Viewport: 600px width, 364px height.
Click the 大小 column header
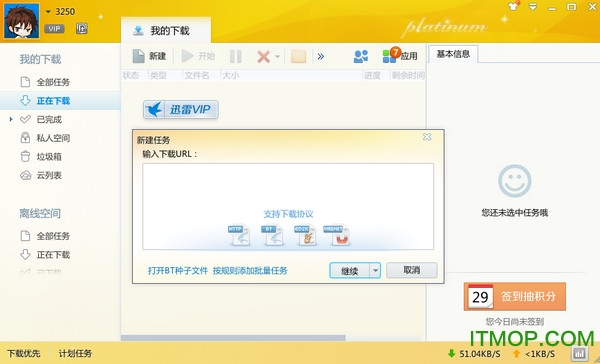click(230, 75)
